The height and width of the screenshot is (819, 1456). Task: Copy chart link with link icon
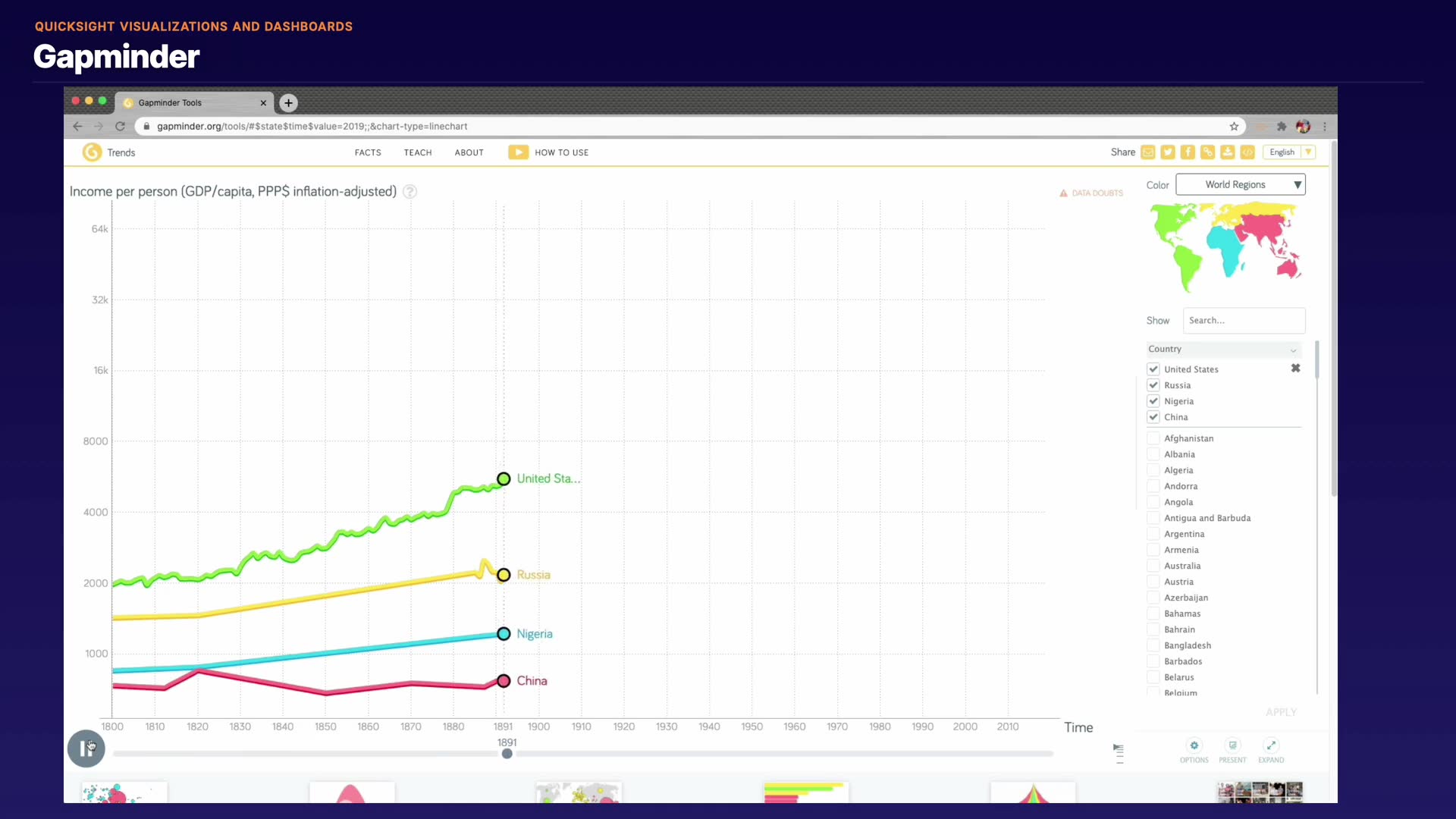coord(1207,152)
